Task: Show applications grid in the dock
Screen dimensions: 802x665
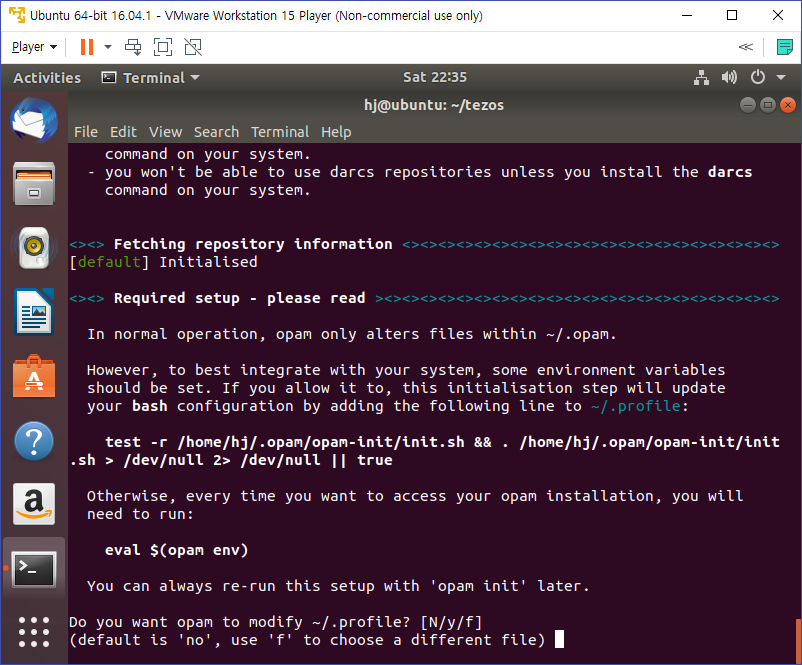Action: pos(34,632)
